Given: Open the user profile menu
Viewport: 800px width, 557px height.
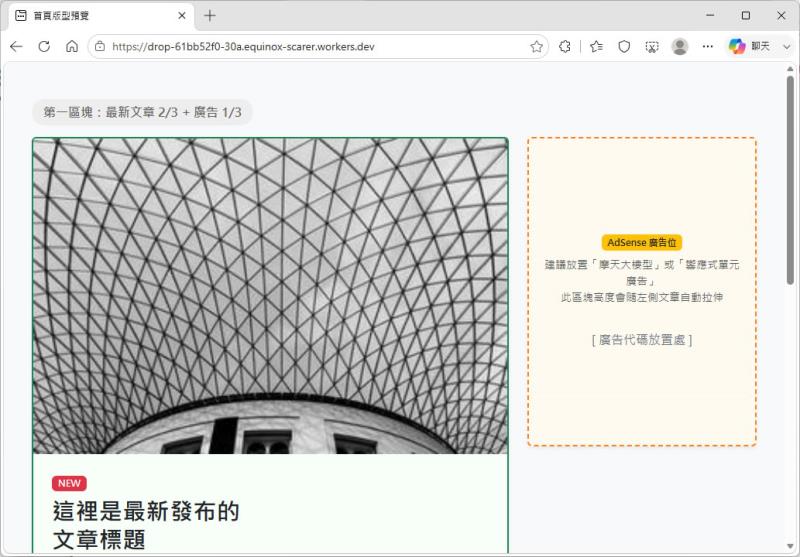Looking at the screenshot, I should 680,46.
